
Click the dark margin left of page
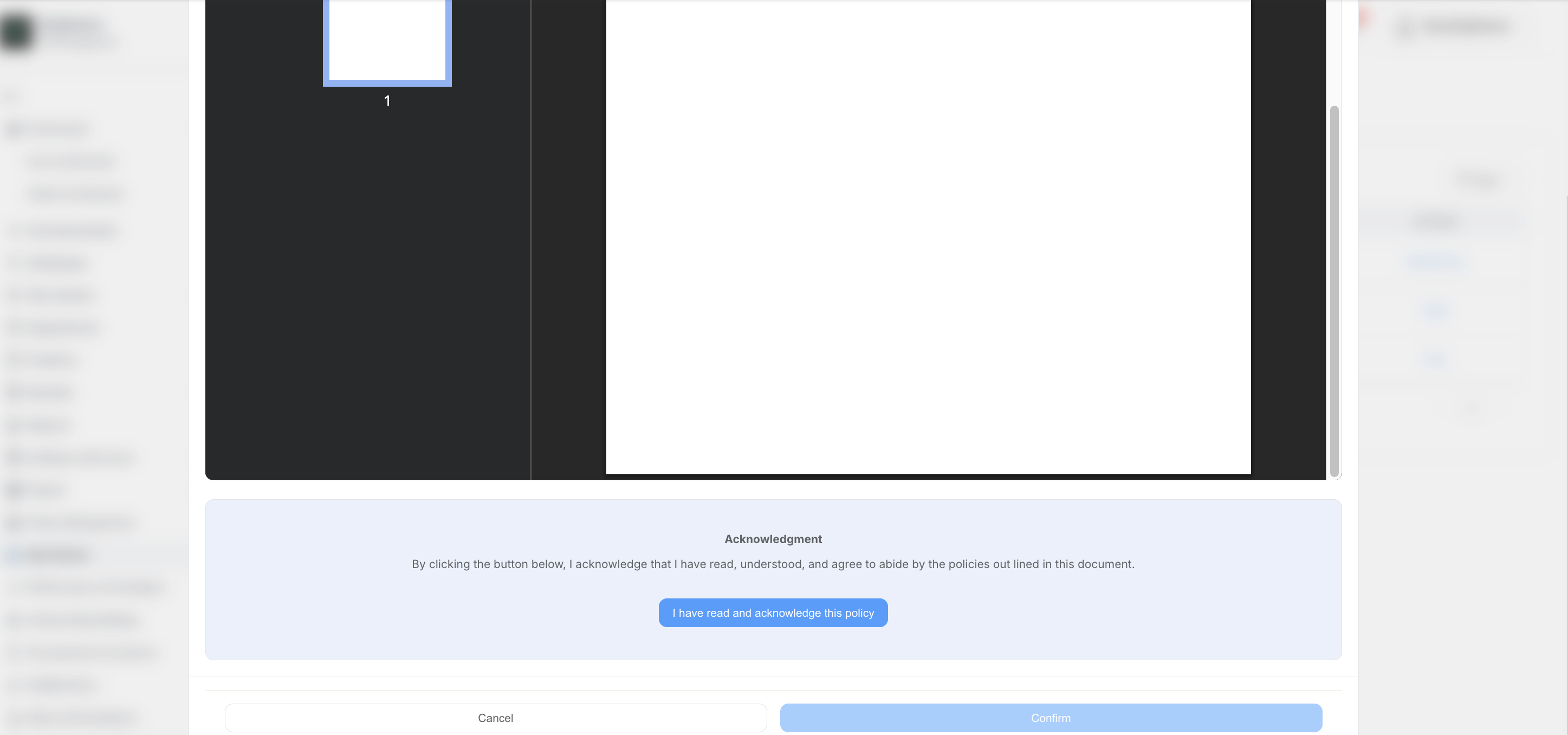tap(568, 243)
